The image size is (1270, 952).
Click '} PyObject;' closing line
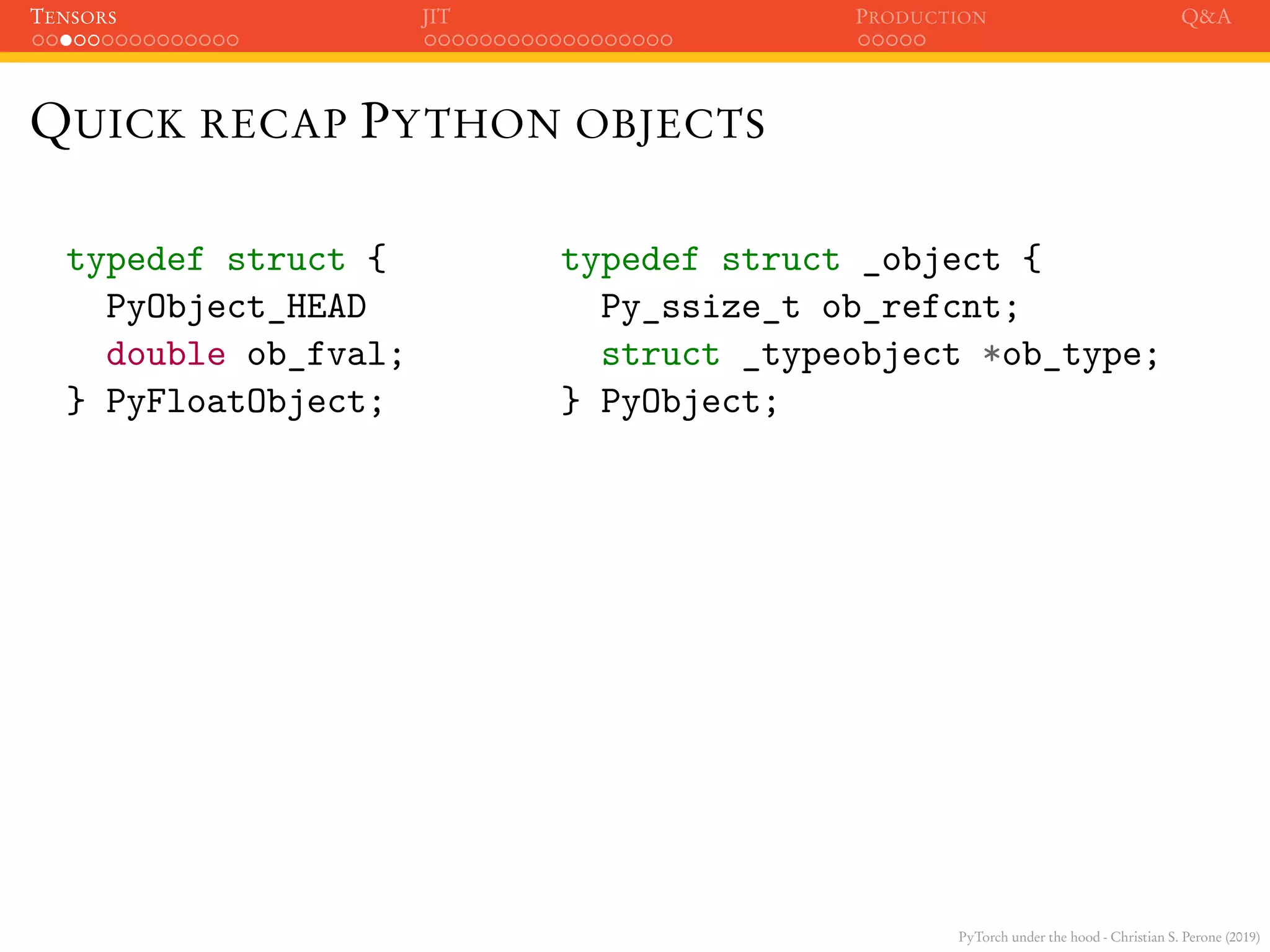[x=669, y=402]
